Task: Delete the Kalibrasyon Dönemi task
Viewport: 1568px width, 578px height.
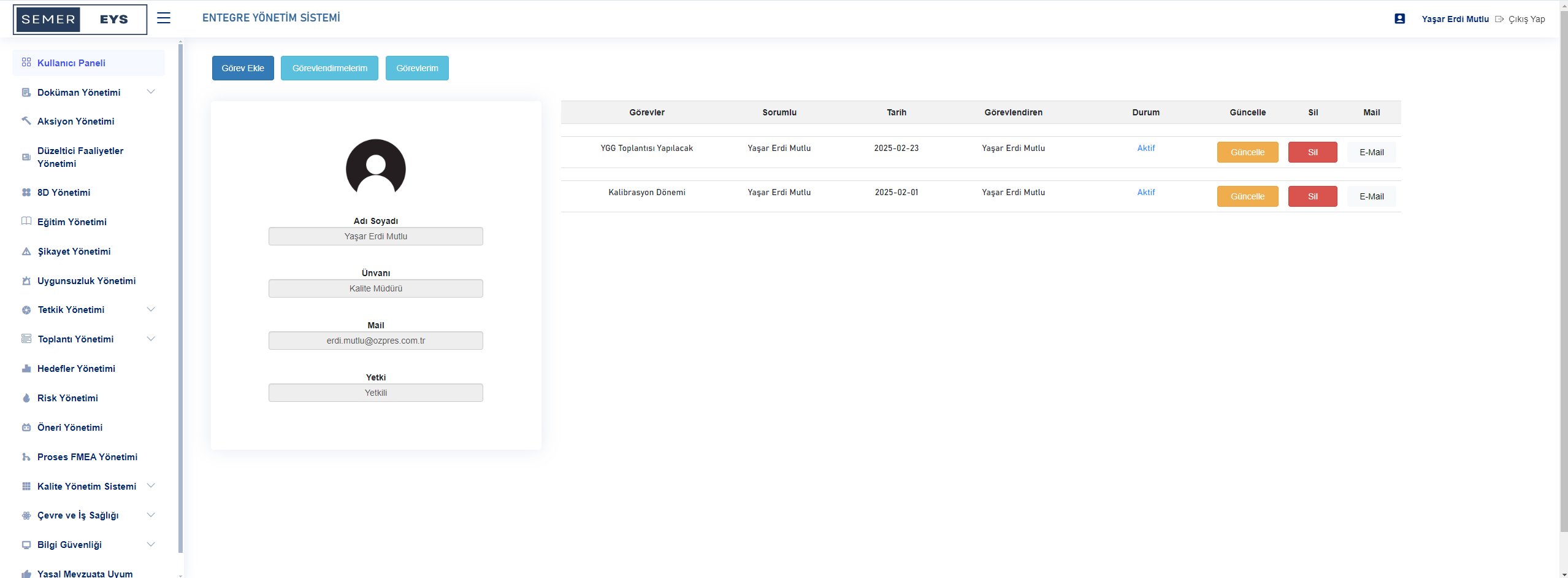Action: pos(1312,196)
